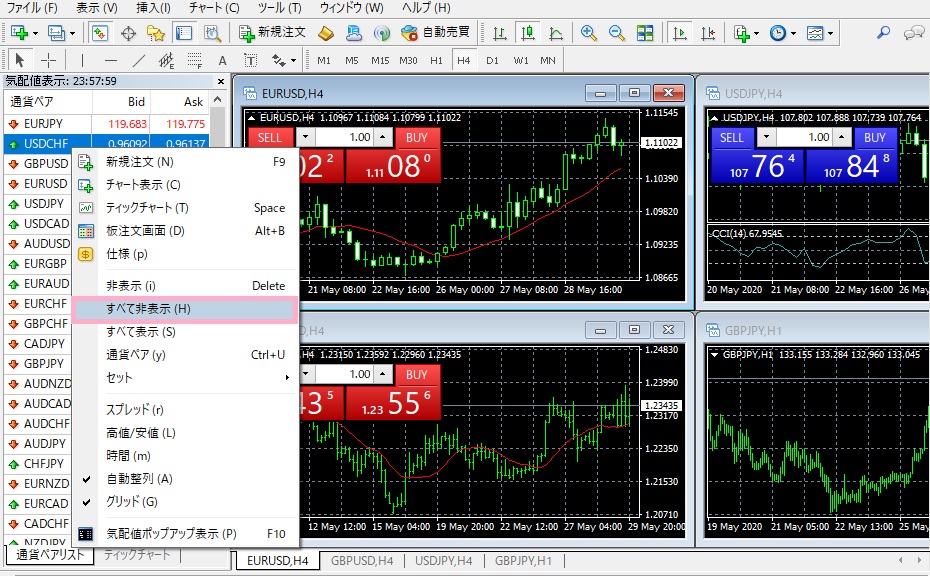
Task: Select the text A tool
Action: (222, 60)
